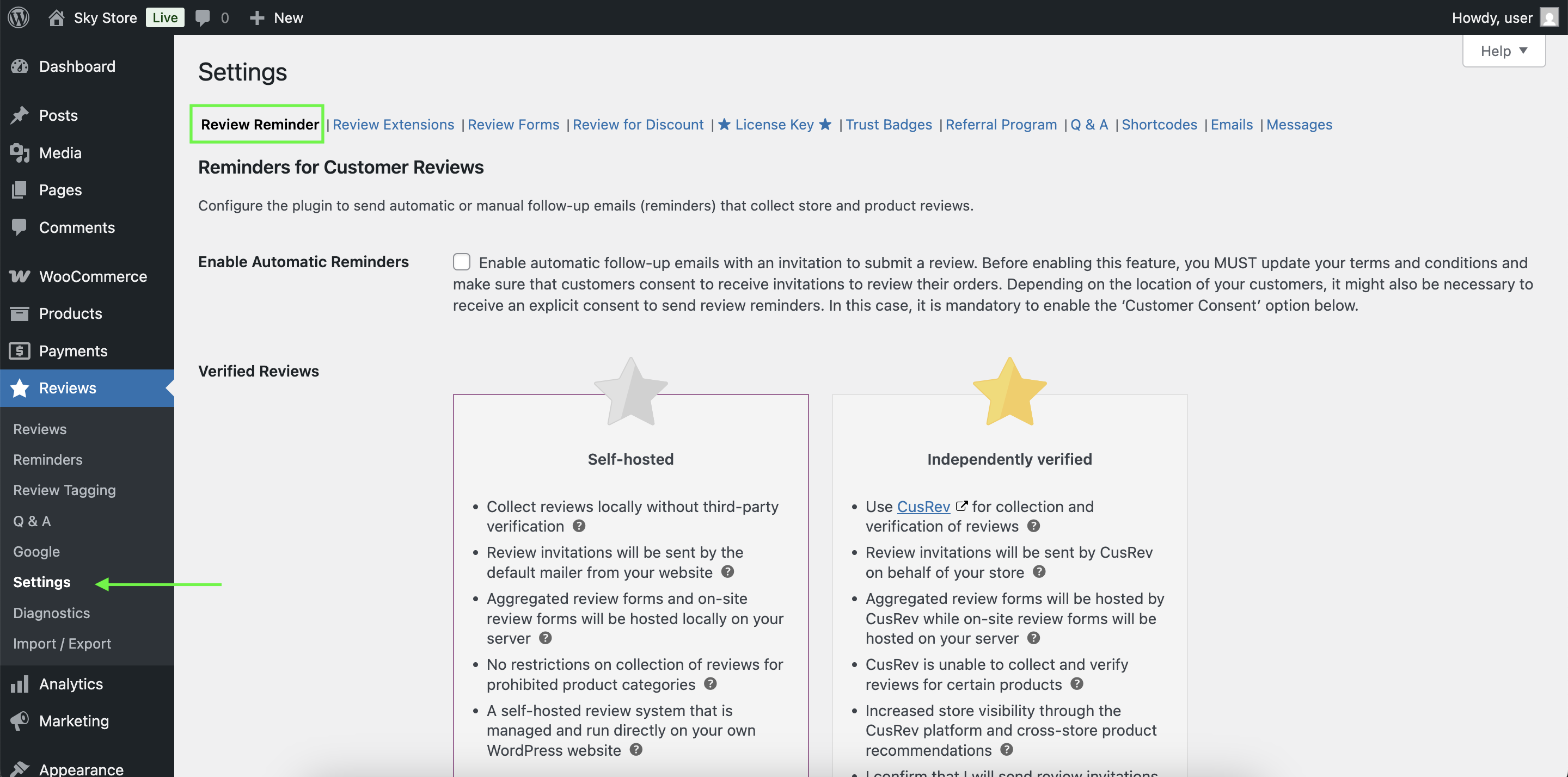Screen dimensions: 1568x777
Task: Open the comments bubble in admin bar
Action: coord(203,17)
